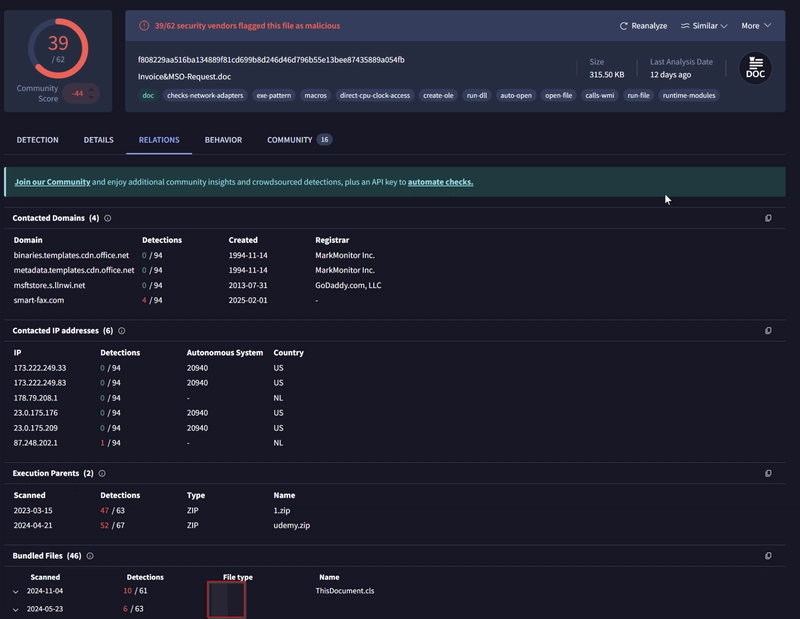Screen dimensions: 800x619
Task: Open IP address 23.0.175.209
Action: [x=36, y=428]
